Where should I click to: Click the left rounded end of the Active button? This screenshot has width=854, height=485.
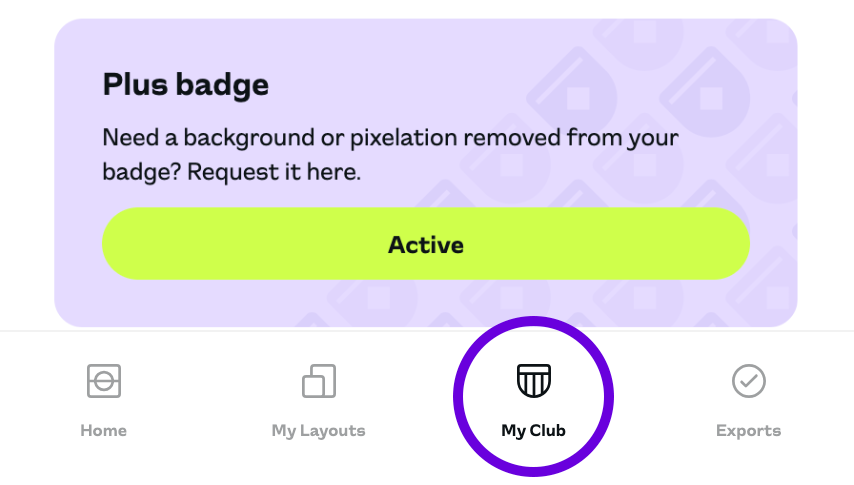point(123,244)
